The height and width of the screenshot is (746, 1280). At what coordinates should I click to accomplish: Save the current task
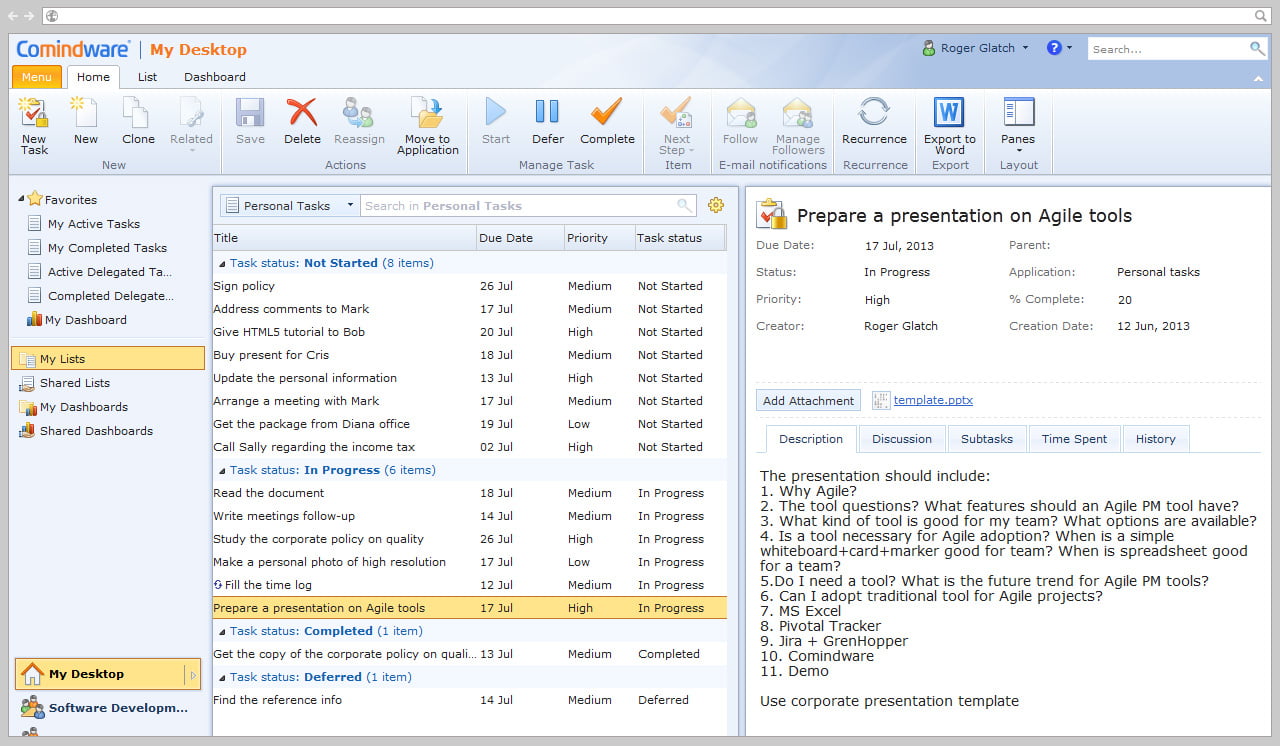pos(250,122)
